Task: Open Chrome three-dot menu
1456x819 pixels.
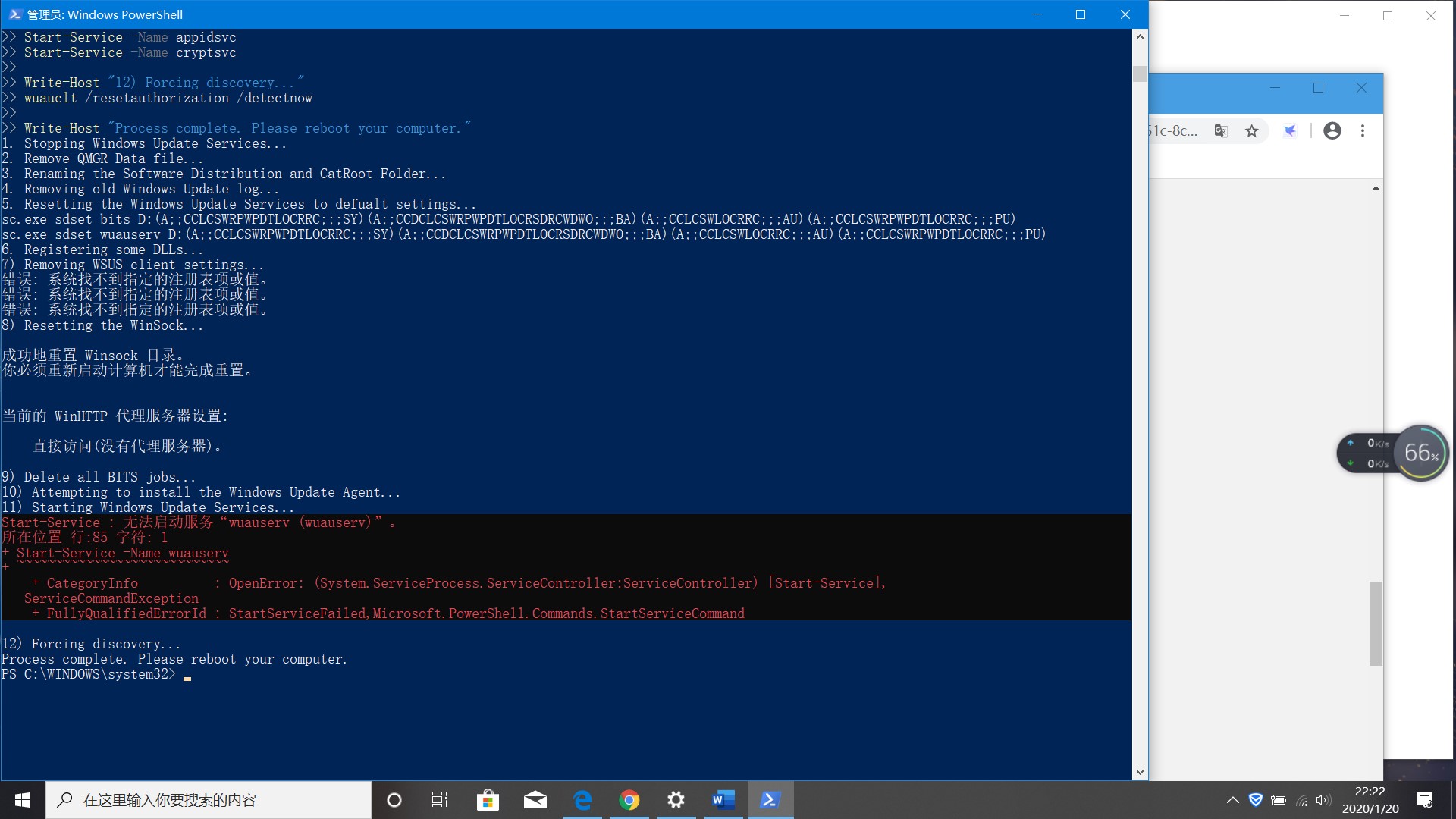Action: (1363, 131)
